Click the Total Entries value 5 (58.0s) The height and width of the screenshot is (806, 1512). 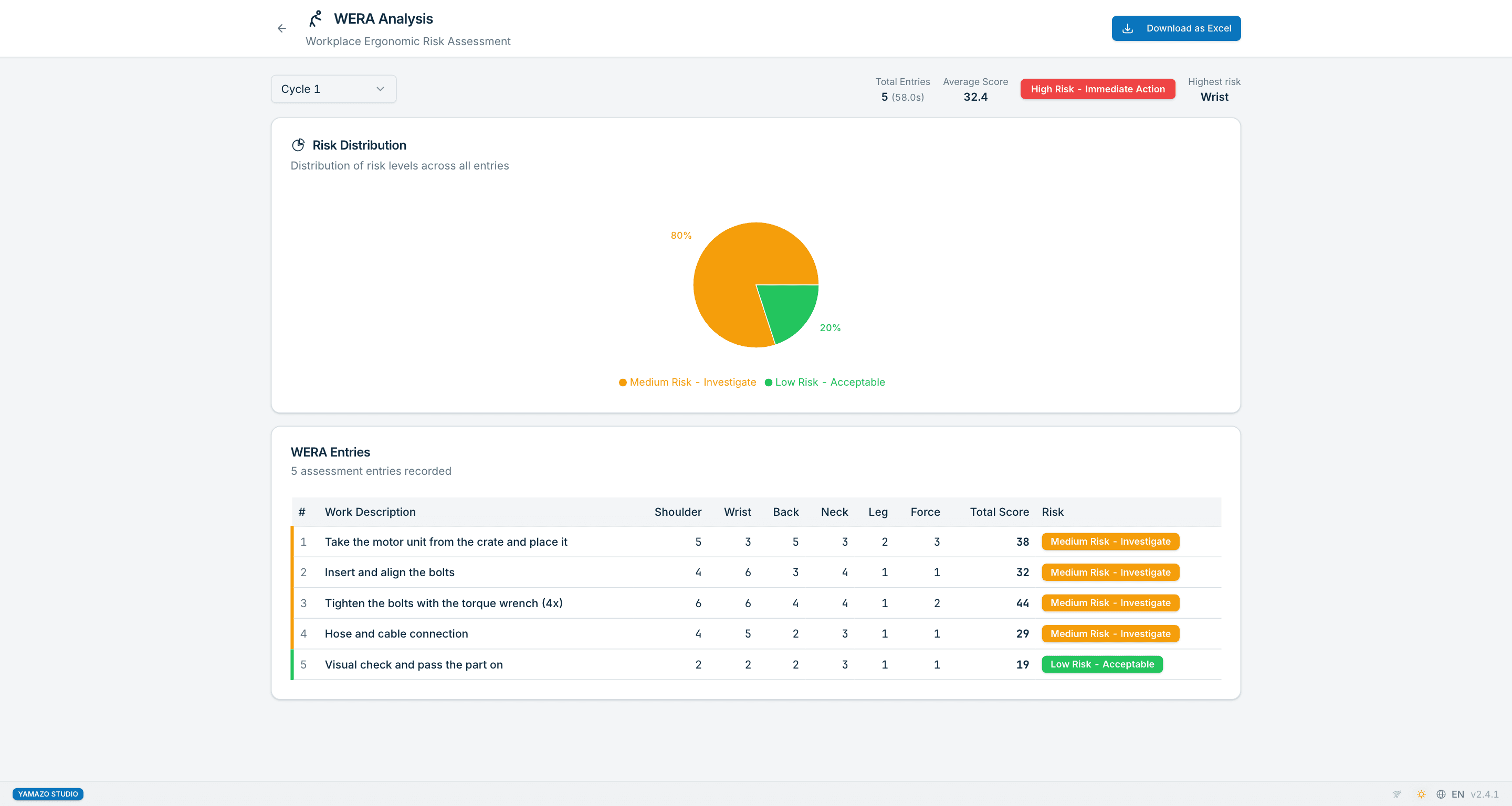click(902, 98)
